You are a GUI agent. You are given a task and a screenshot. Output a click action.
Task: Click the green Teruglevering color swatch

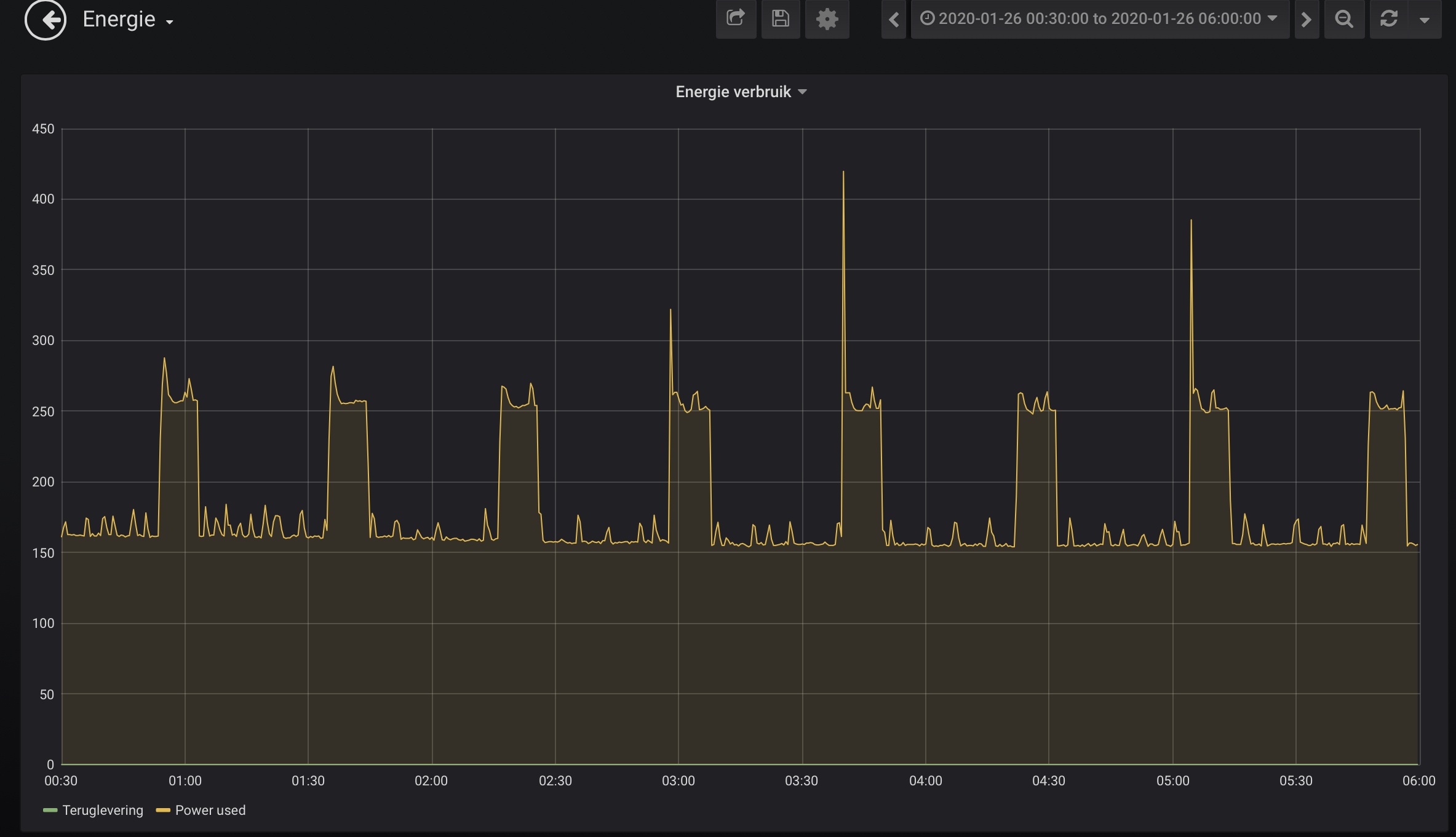50,810
